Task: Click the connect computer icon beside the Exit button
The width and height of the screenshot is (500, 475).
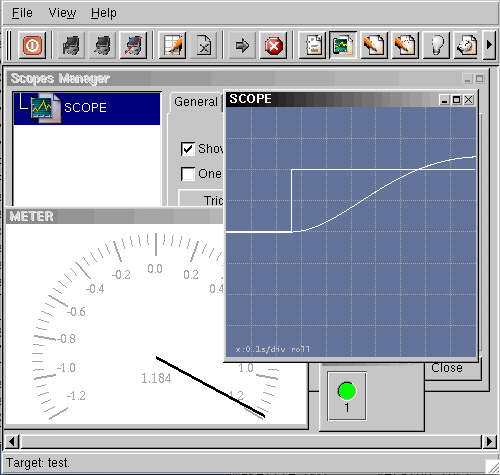Action: (71, 45)
